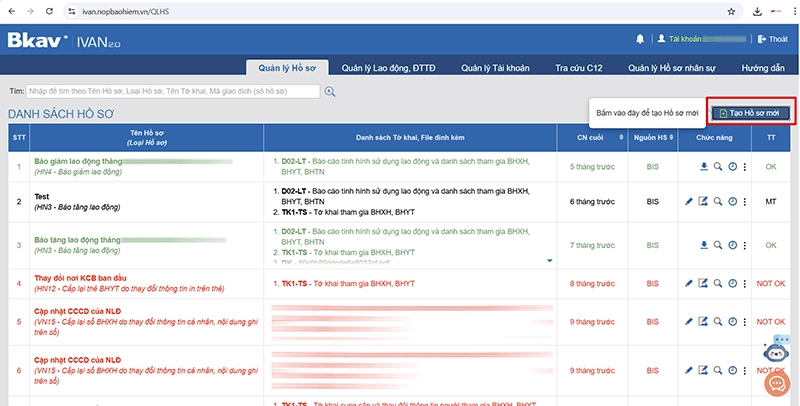
Task: Click the edit-form icon in row 5
Action: click(x=703, y=321)
